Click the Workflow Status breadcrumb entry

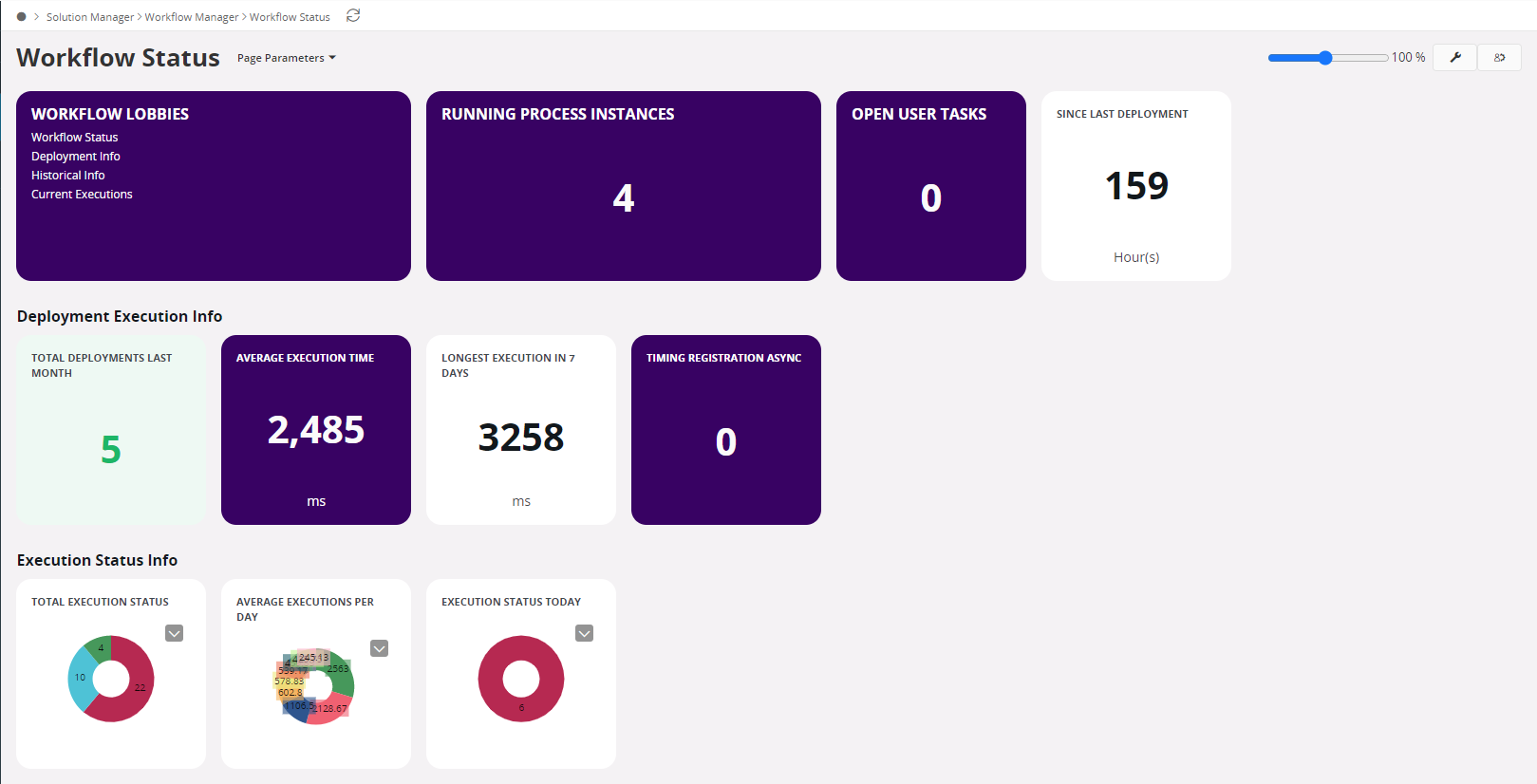point(290,17)
